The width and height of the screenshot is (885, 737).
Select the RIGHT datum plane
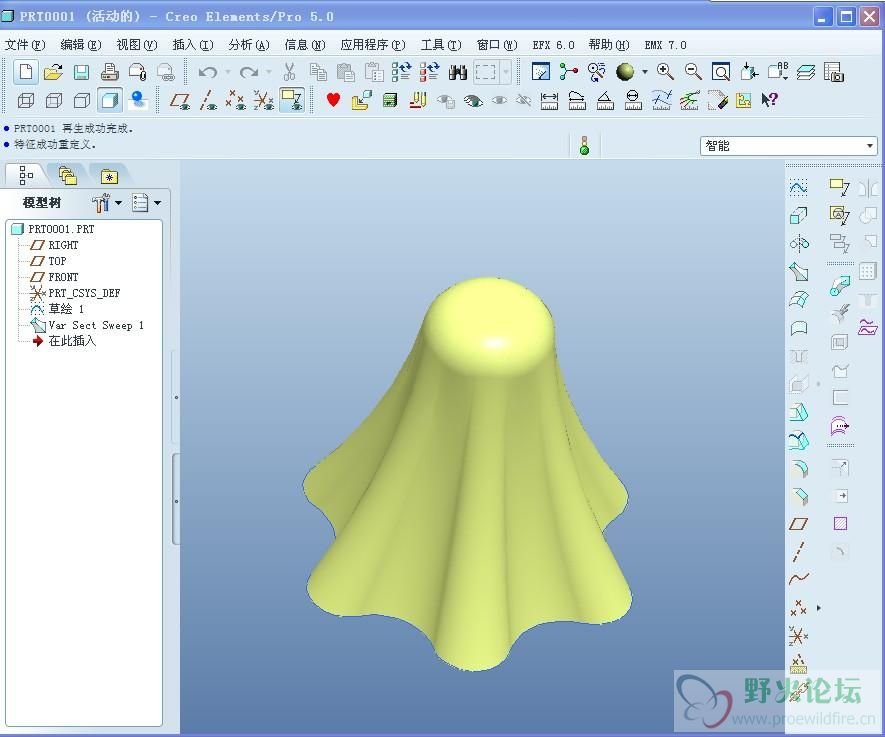tap(63, 245)
